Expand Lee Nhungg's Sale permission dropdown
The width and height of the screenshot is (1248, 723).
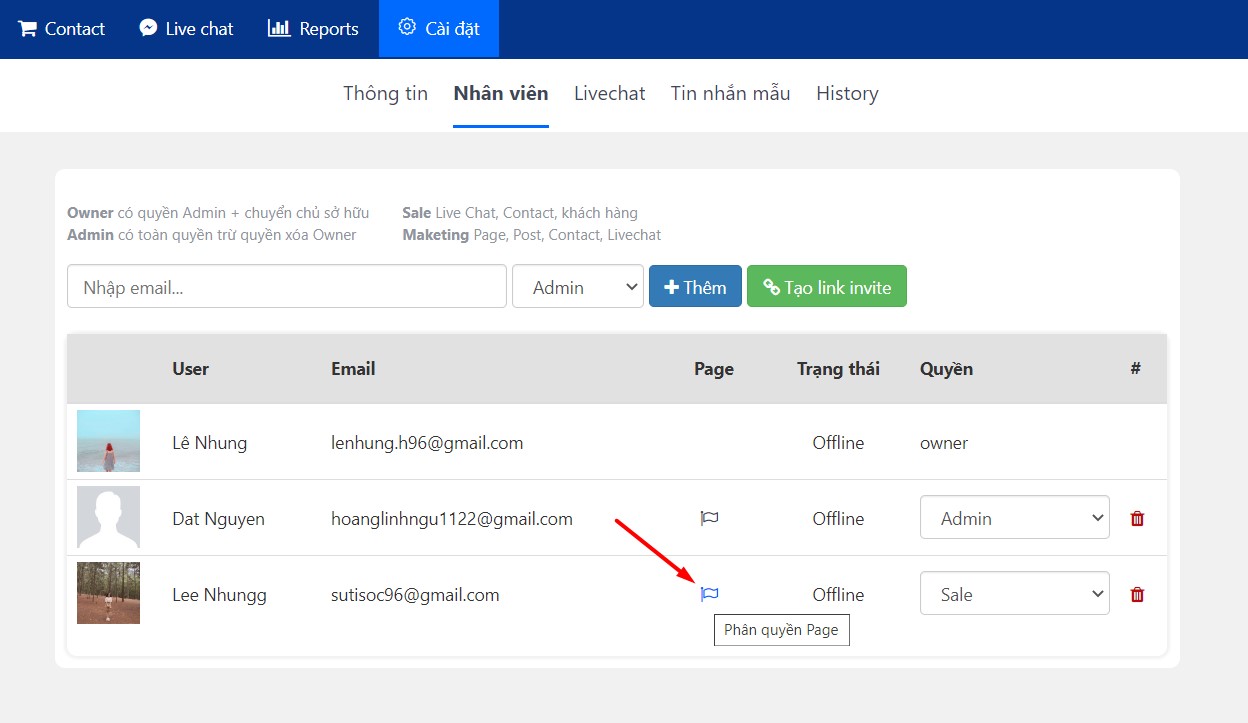(1014, 594)
